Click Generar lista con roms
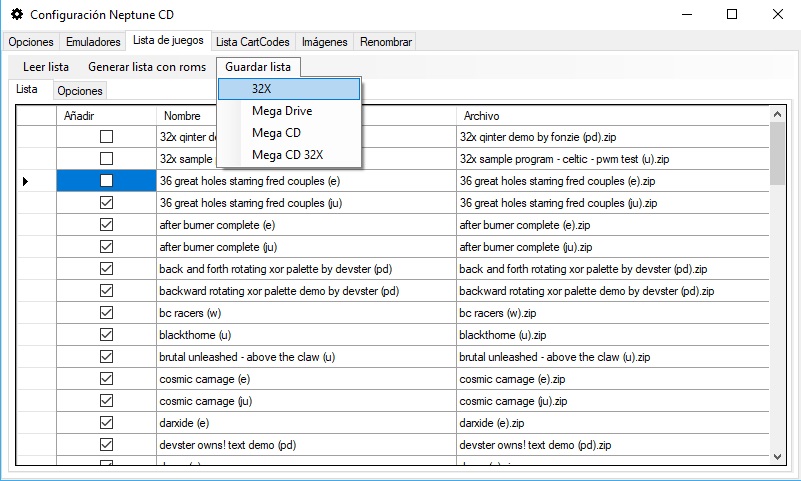 147,67
